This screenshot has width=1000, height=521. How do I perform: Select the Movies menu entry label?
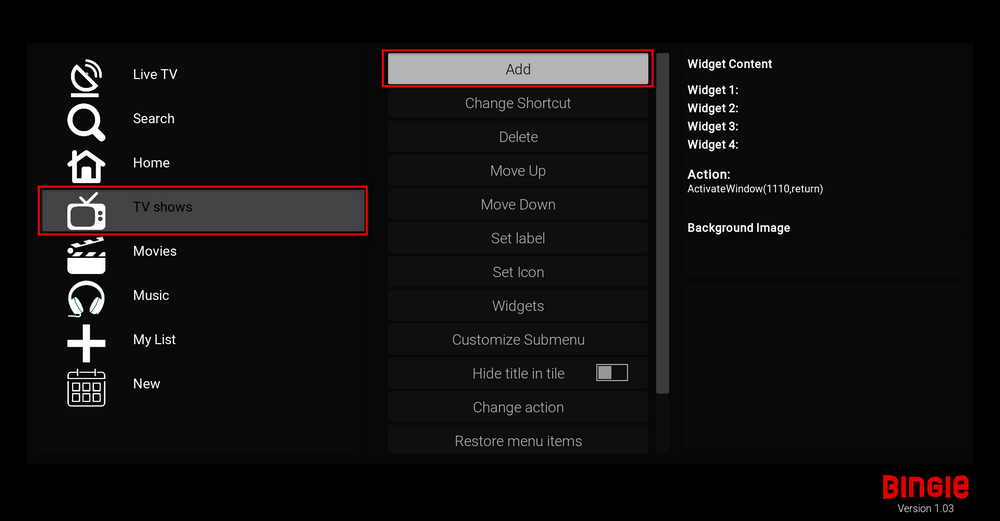click(155, 251)
